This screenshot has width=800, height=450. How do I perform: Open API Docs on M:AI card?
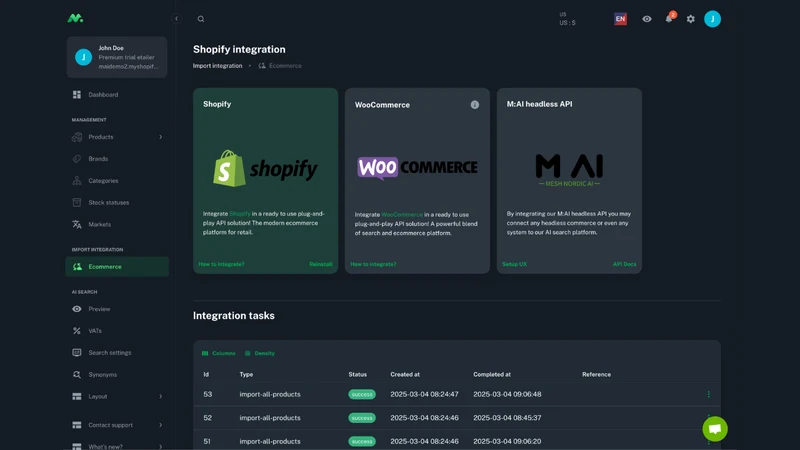tap(624, 264)
